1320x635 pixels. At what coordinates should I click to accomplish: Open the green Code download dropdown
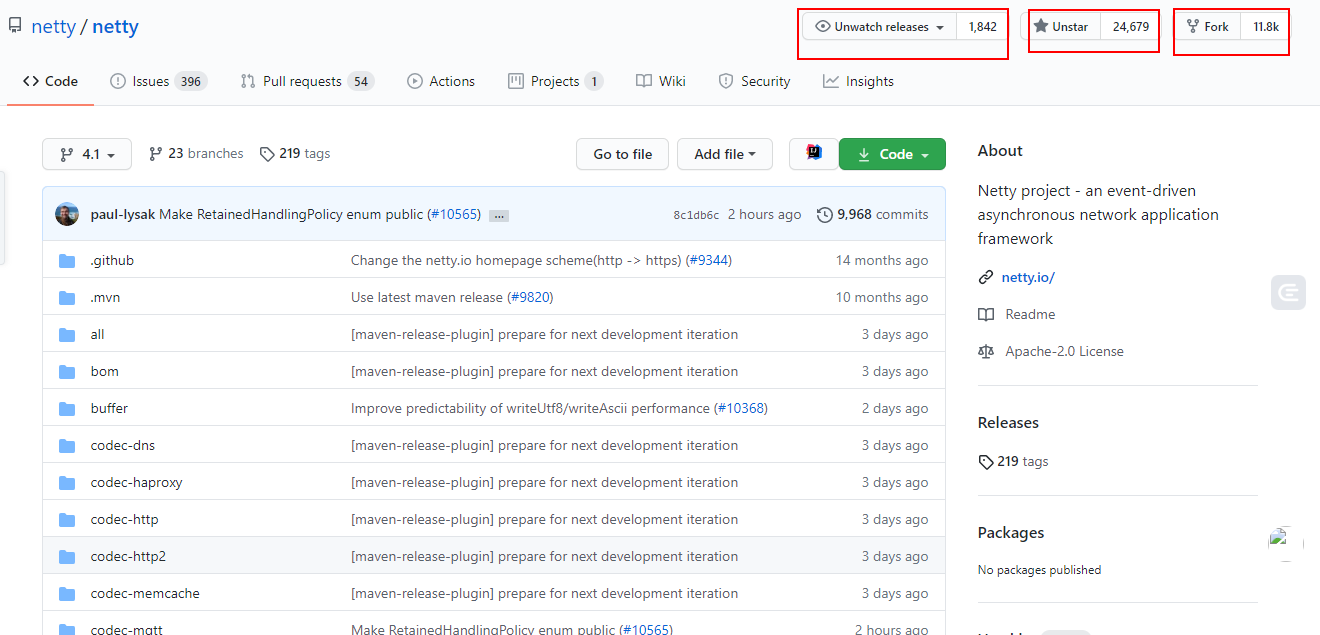(x=892, y=154)
